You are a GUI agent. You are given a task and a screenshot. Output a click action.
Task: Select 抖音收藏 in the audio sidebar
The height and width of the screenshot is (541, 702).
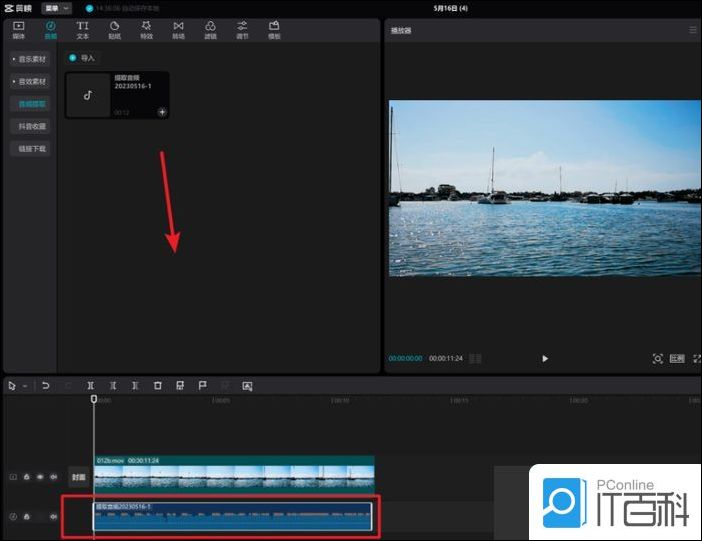tap(31, 126)
